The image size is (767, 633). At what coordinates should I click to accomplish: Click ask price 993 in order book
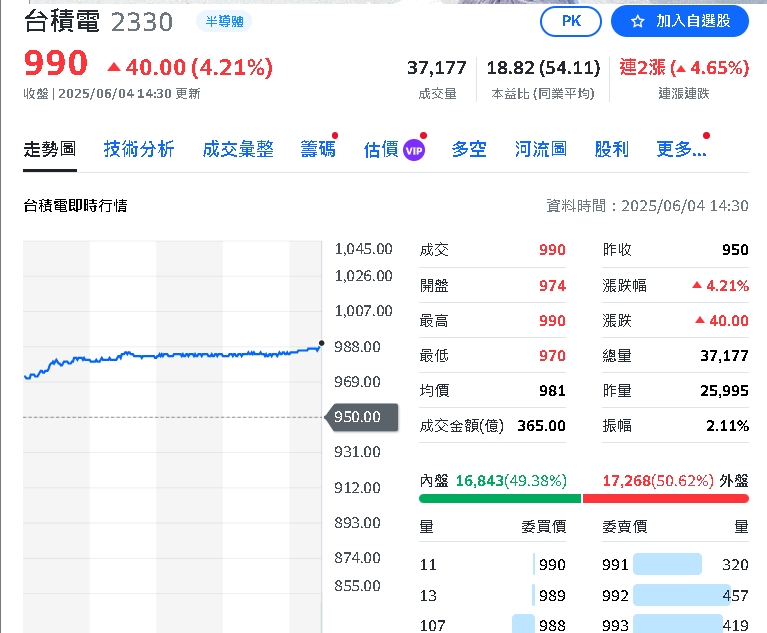point(615,625)
